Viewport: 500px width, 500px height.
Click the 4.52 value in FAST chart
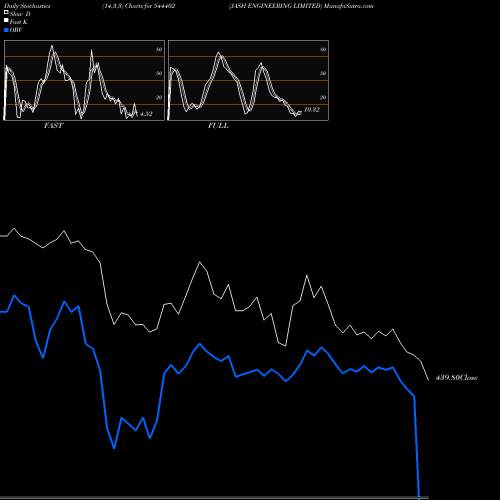146,114
